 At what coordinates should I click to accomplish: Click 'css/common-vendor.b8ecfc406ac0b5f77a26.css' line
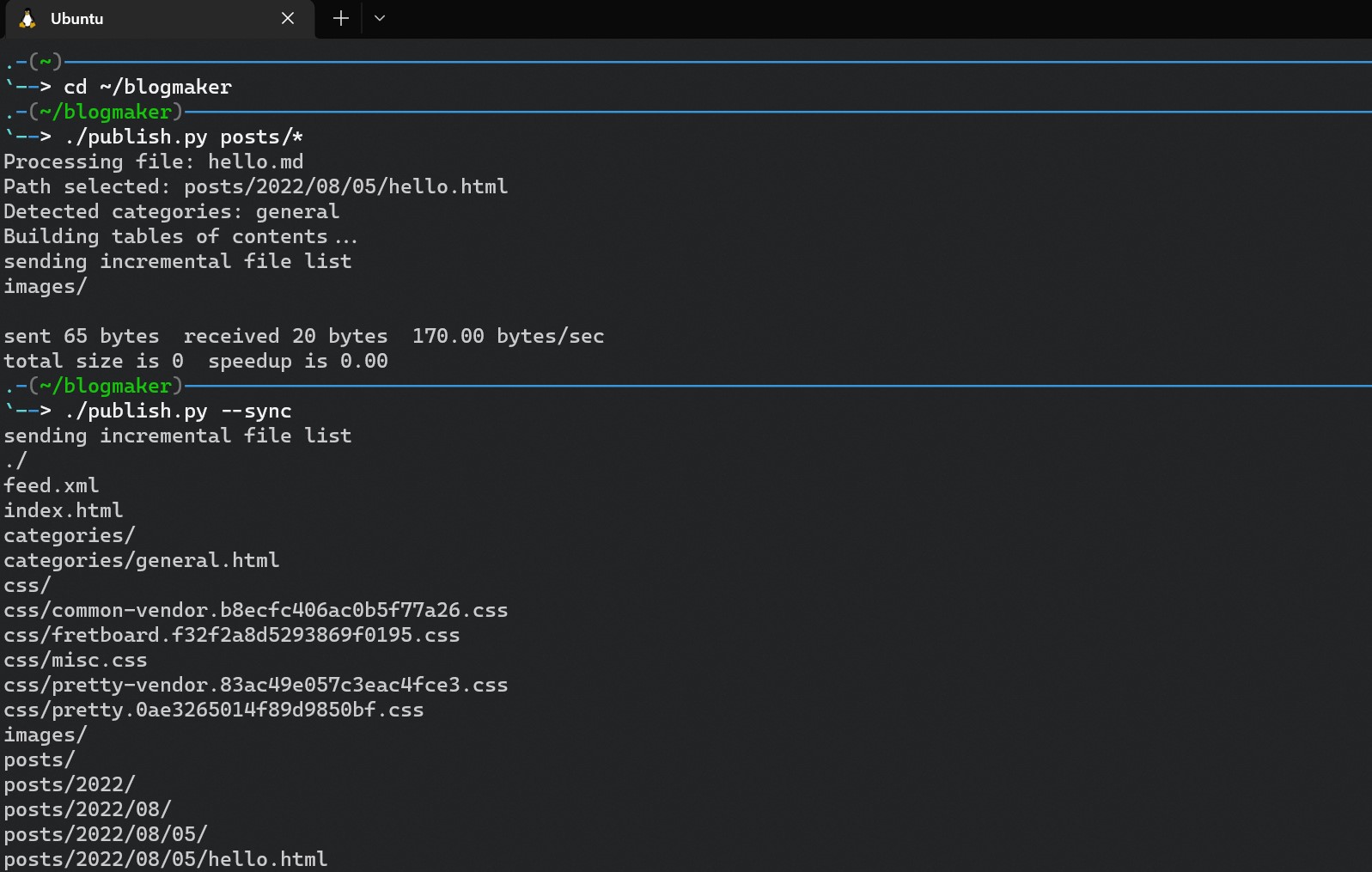256,610
